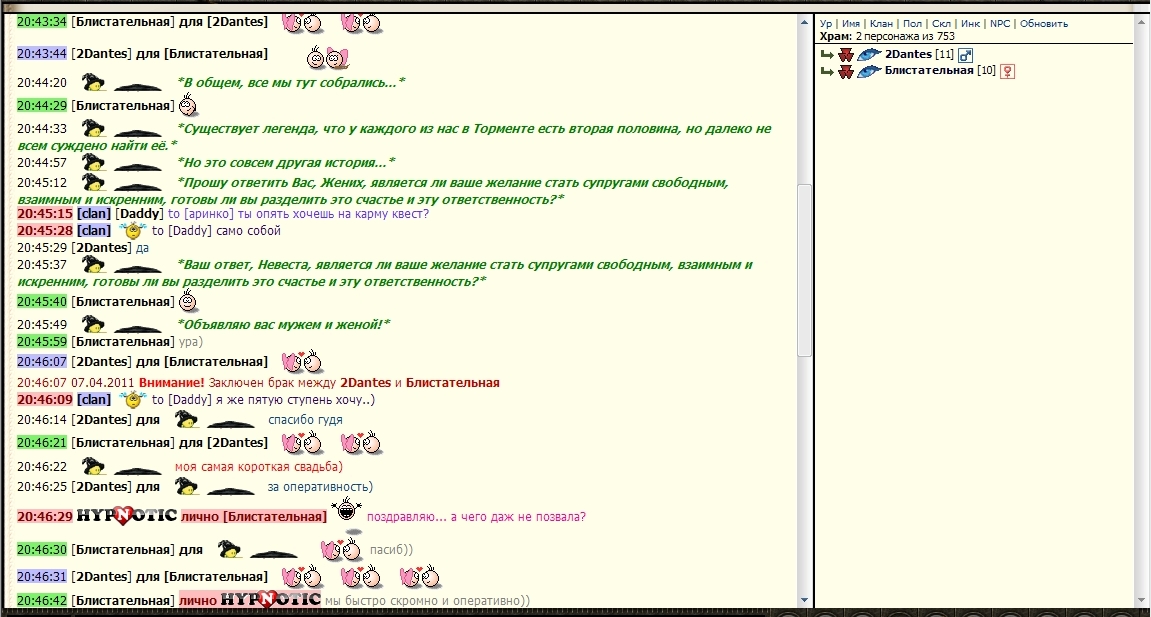Image resolution: width=1151 pixels, height=617 pixels.
Task: Click 'спасибо гудя' message text
Action: [305, 420]
